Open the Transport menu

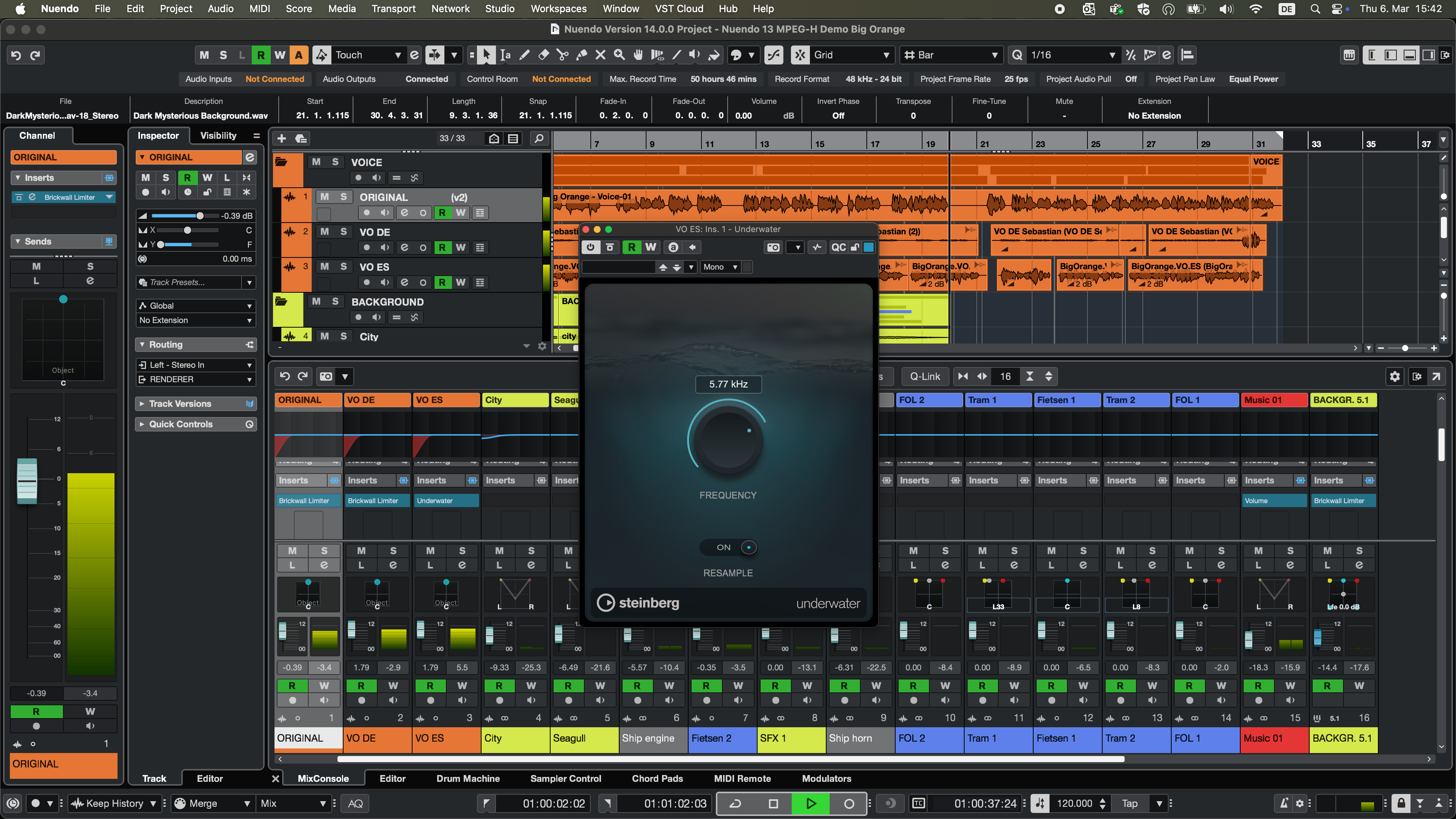393,8
